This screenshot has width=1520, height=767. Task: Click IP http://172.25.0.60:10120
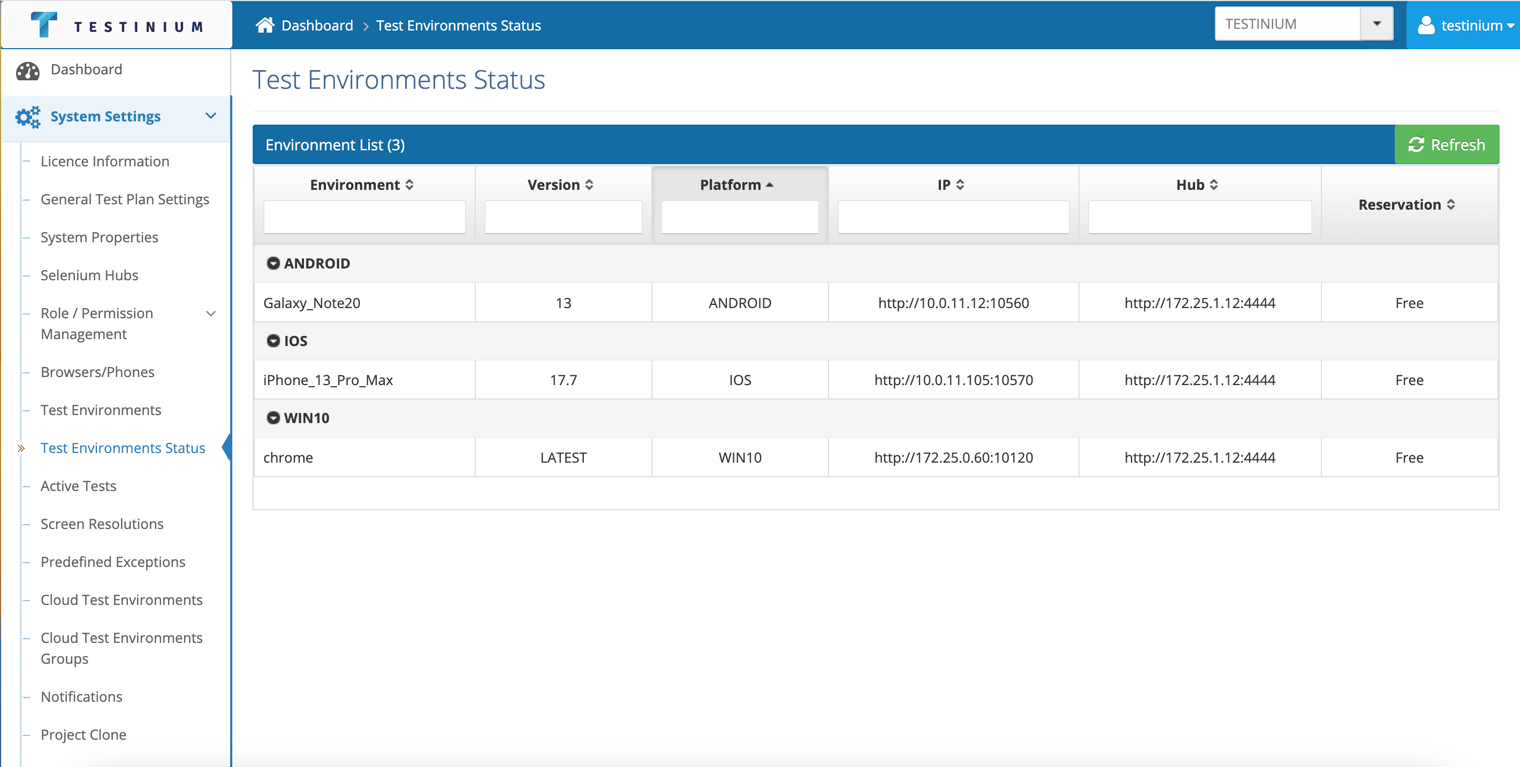pos(953,457)
